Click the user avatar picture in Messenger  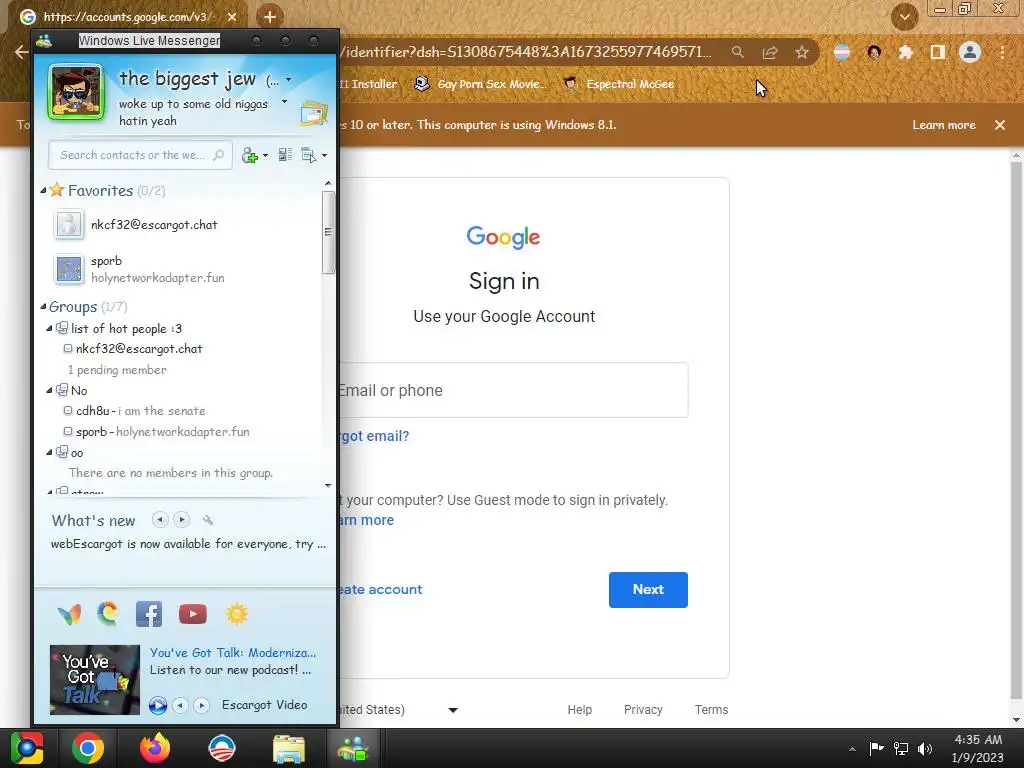pos(76,92)
